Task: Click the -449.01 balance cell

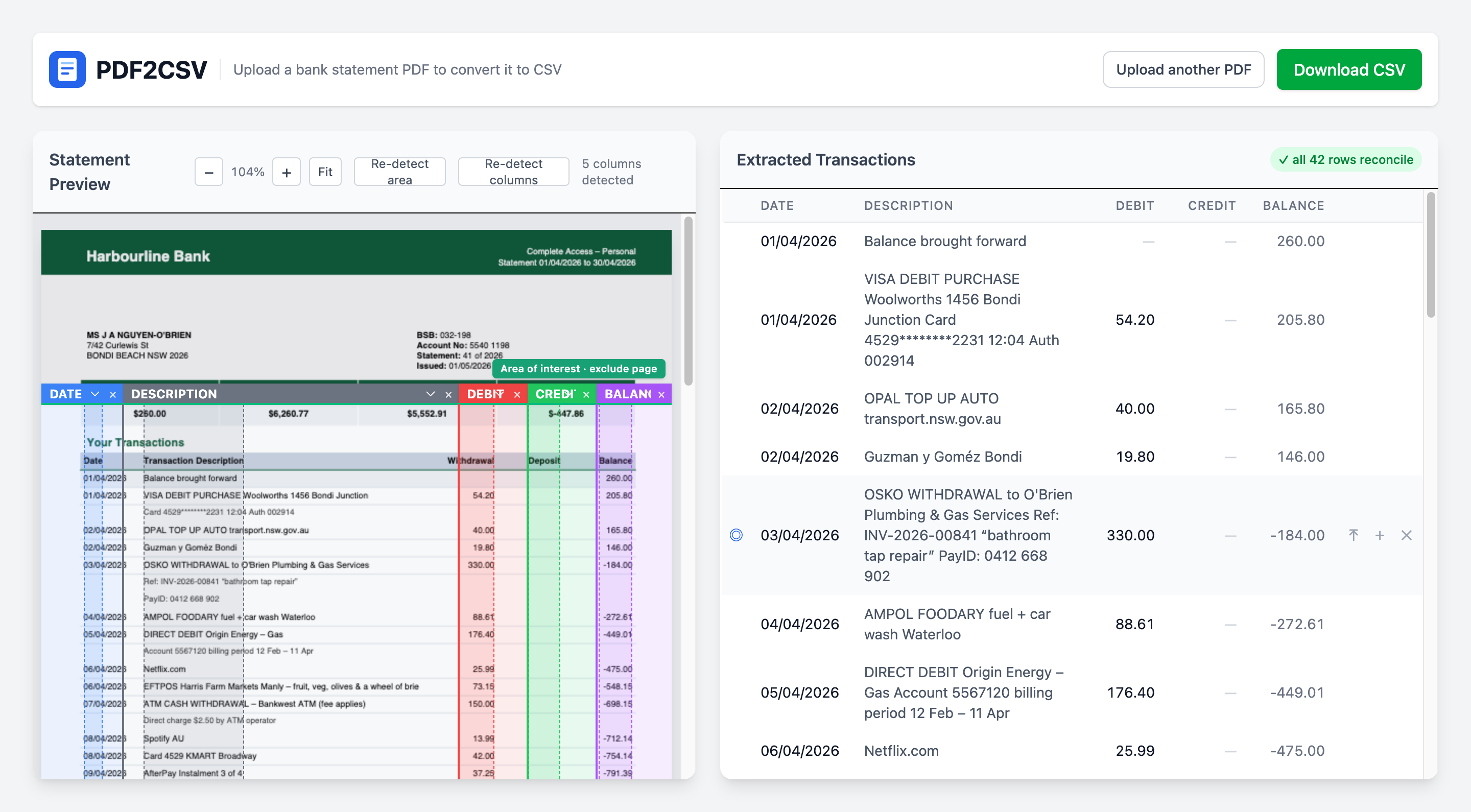Action: point(1297,692)
